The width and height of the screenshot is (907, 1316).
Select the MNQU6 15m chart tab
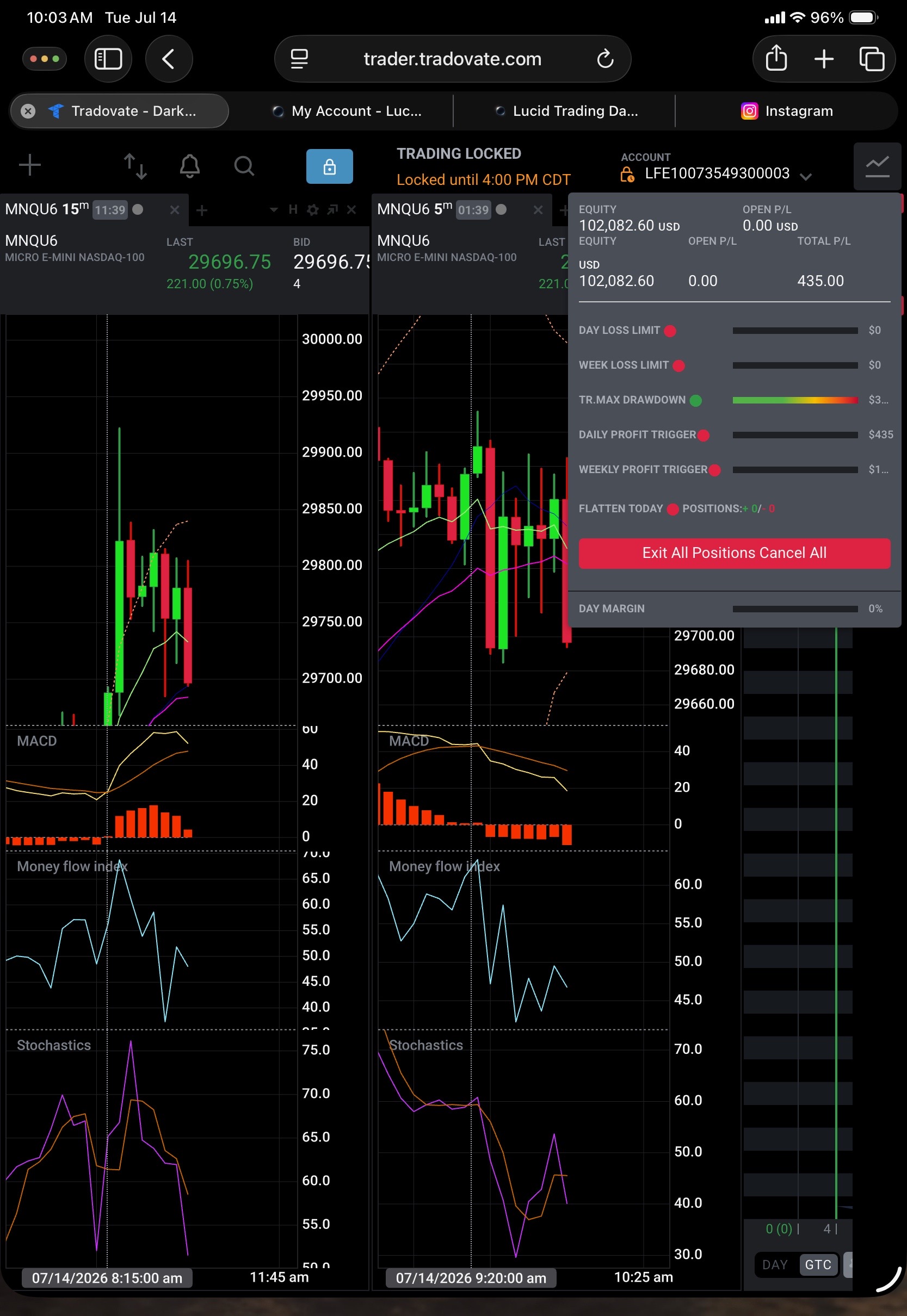click(94, 209)
